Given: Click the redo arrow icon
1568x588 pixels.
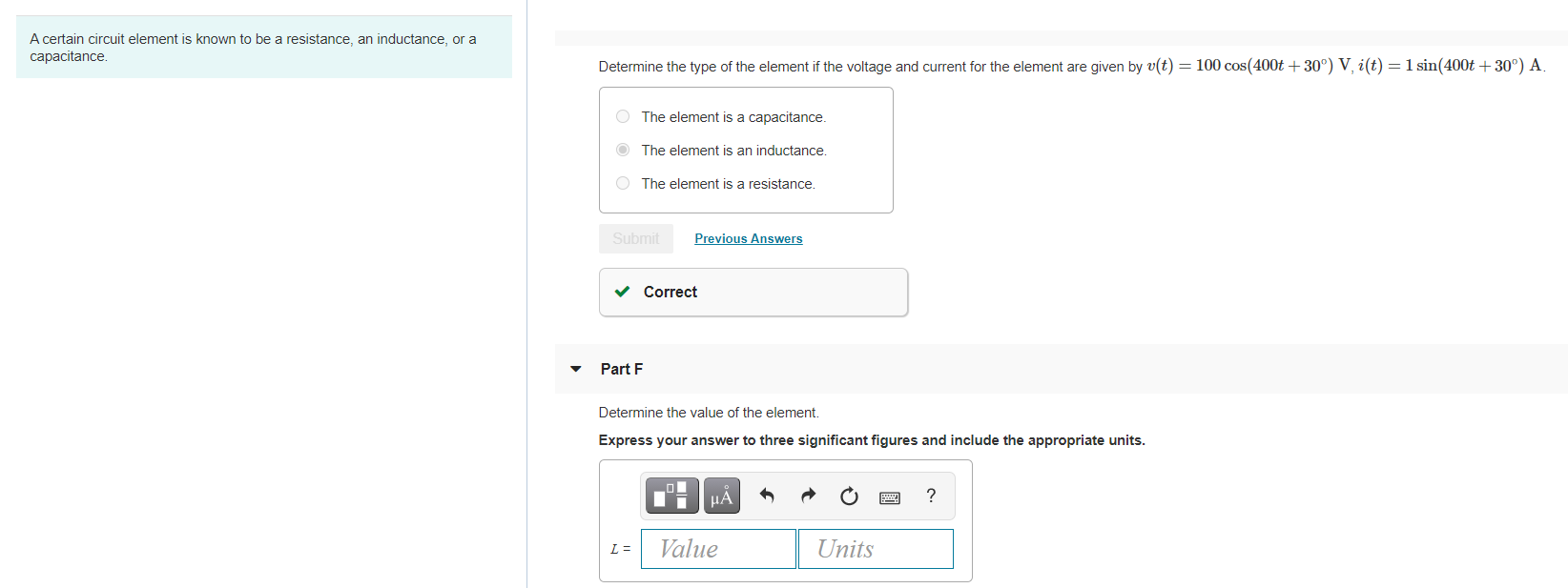Looking at the screenshot, I should point(808,496).
